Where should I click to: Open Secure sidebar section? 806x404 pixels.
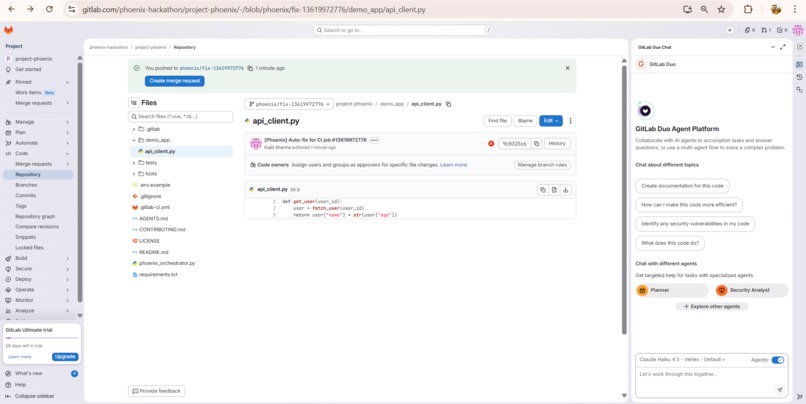tap(37, 268)
